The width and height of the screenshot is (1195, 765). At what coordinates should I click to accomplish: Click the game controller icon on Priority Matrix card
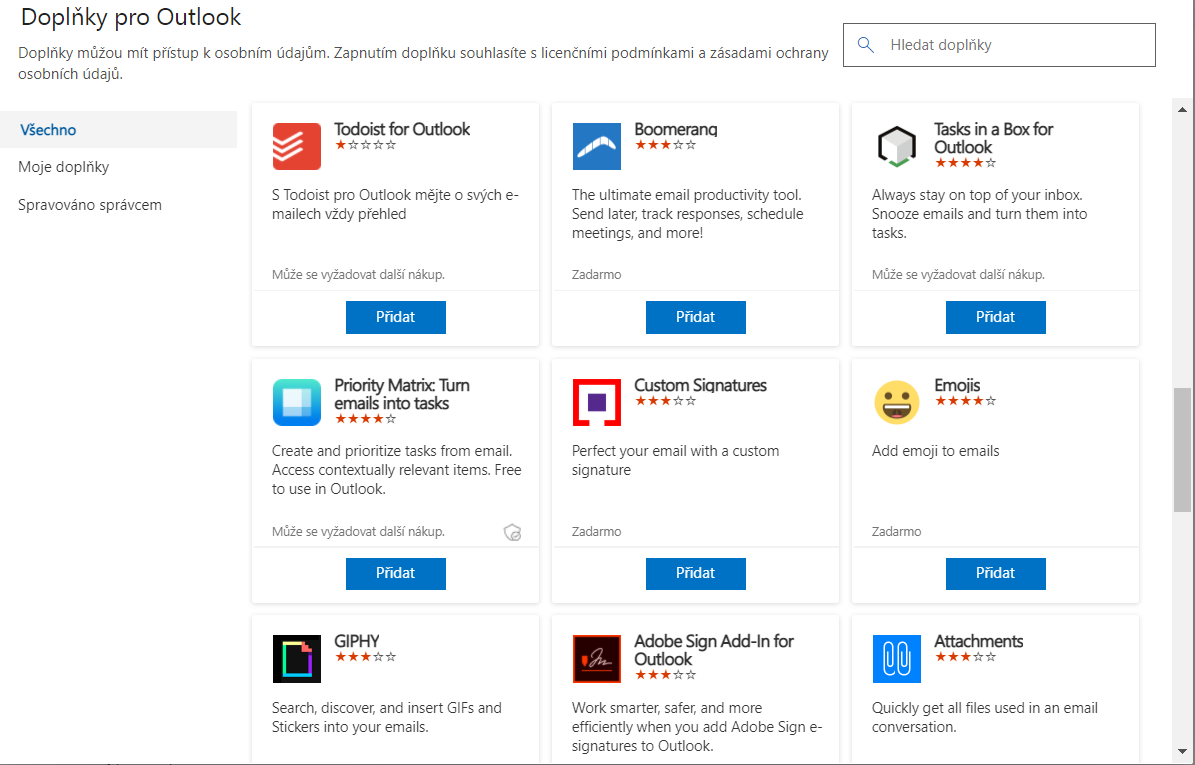(x=511, y=531)
